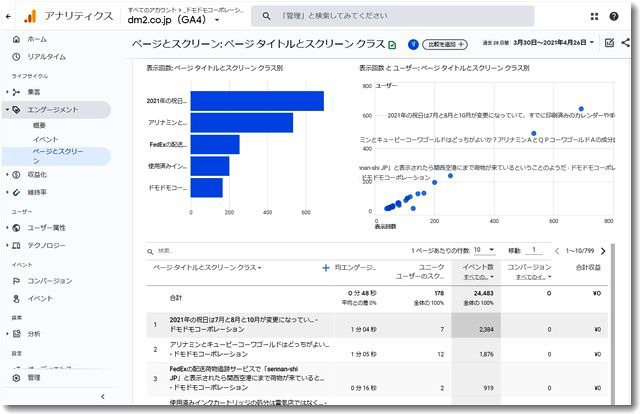Open イベント under engagement

click(45, 139)
